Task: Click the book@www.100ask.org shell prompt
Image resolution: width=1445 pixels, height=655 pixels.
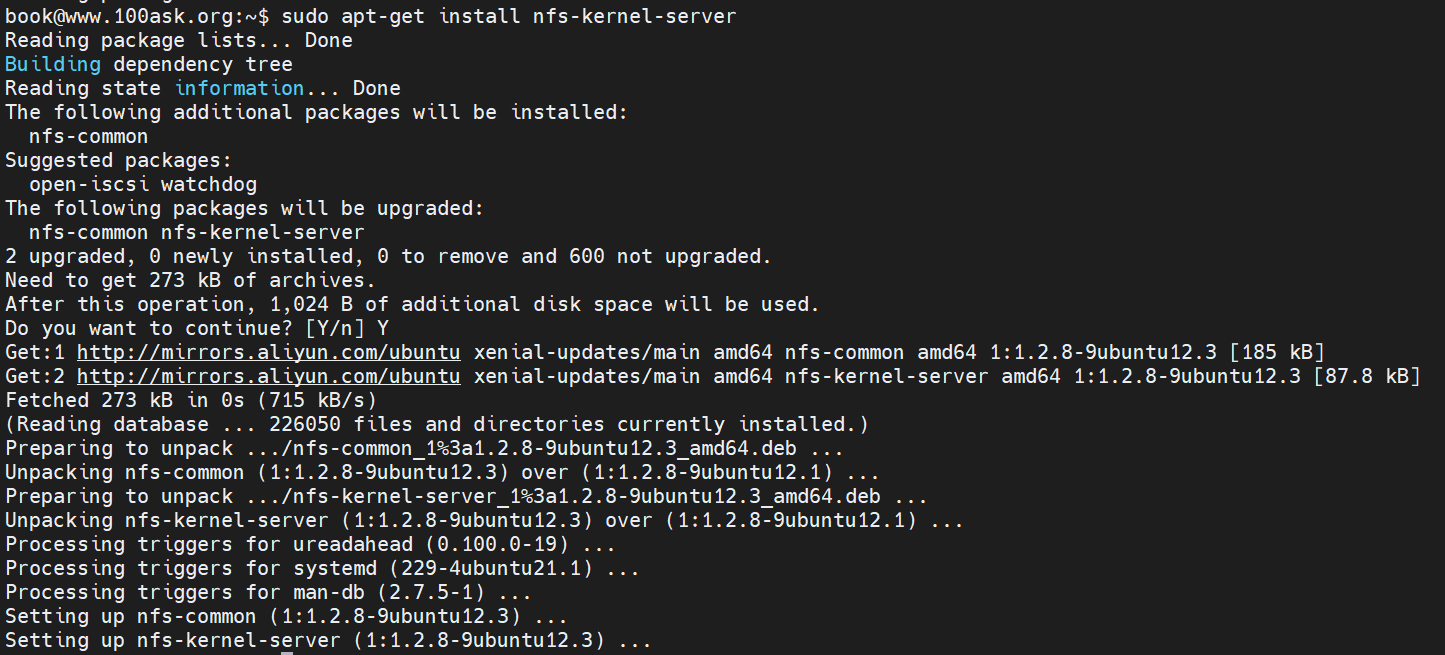Action: coord(137,16)
